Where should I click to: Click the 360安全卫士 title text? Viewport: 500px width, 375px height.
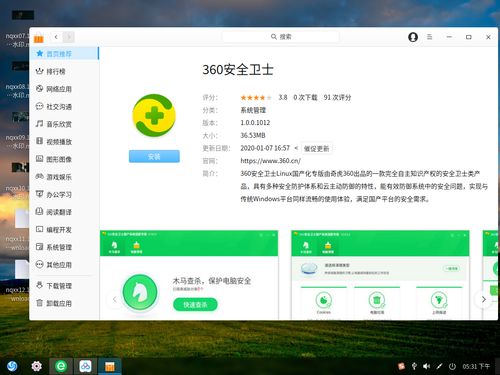(x=238, y=70)
